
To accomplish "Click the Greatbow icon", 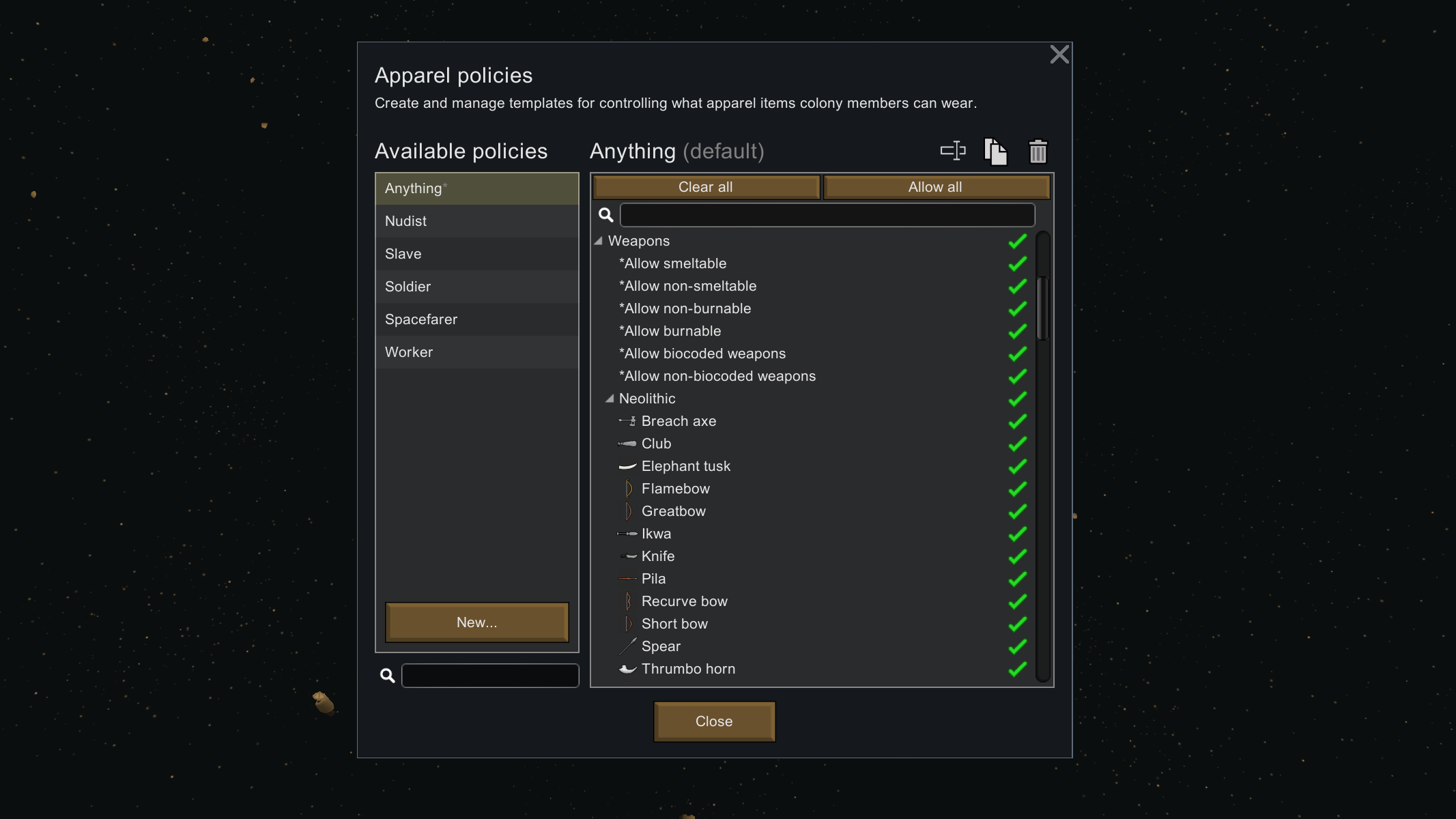I will click(x=629, y=511).
